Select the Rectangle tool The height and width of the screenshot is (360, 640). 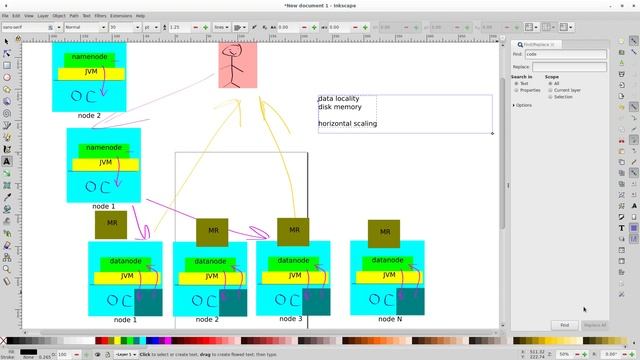click(x=7, y=65)
